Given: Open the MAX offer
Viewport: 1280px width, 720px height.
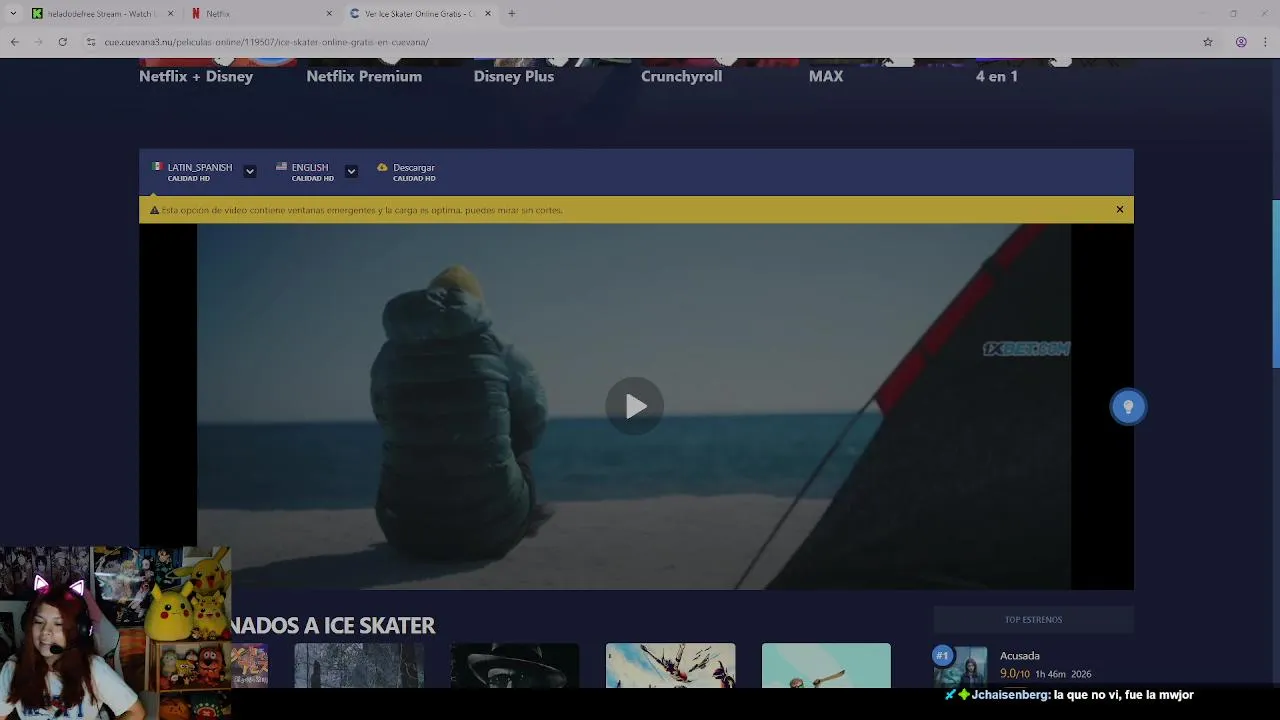Looking at the screenshot, I should (826, 76).
